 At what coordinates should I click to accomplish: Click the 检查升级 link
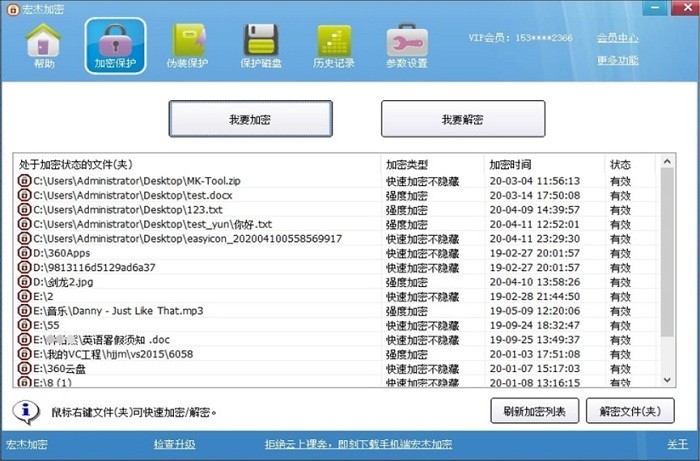pos(174,444)
